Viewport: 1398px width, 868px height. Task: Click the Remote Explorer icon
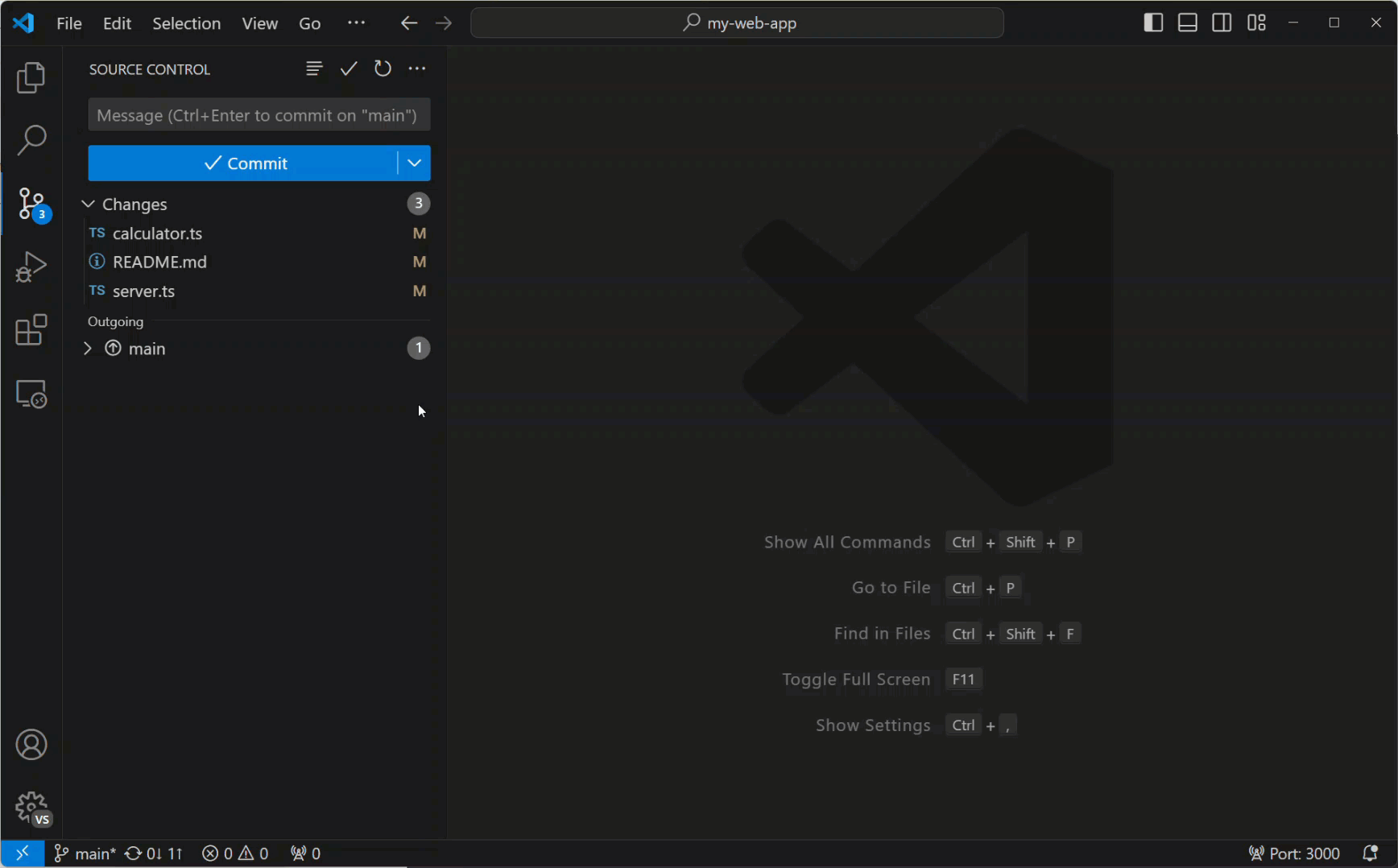31,394
